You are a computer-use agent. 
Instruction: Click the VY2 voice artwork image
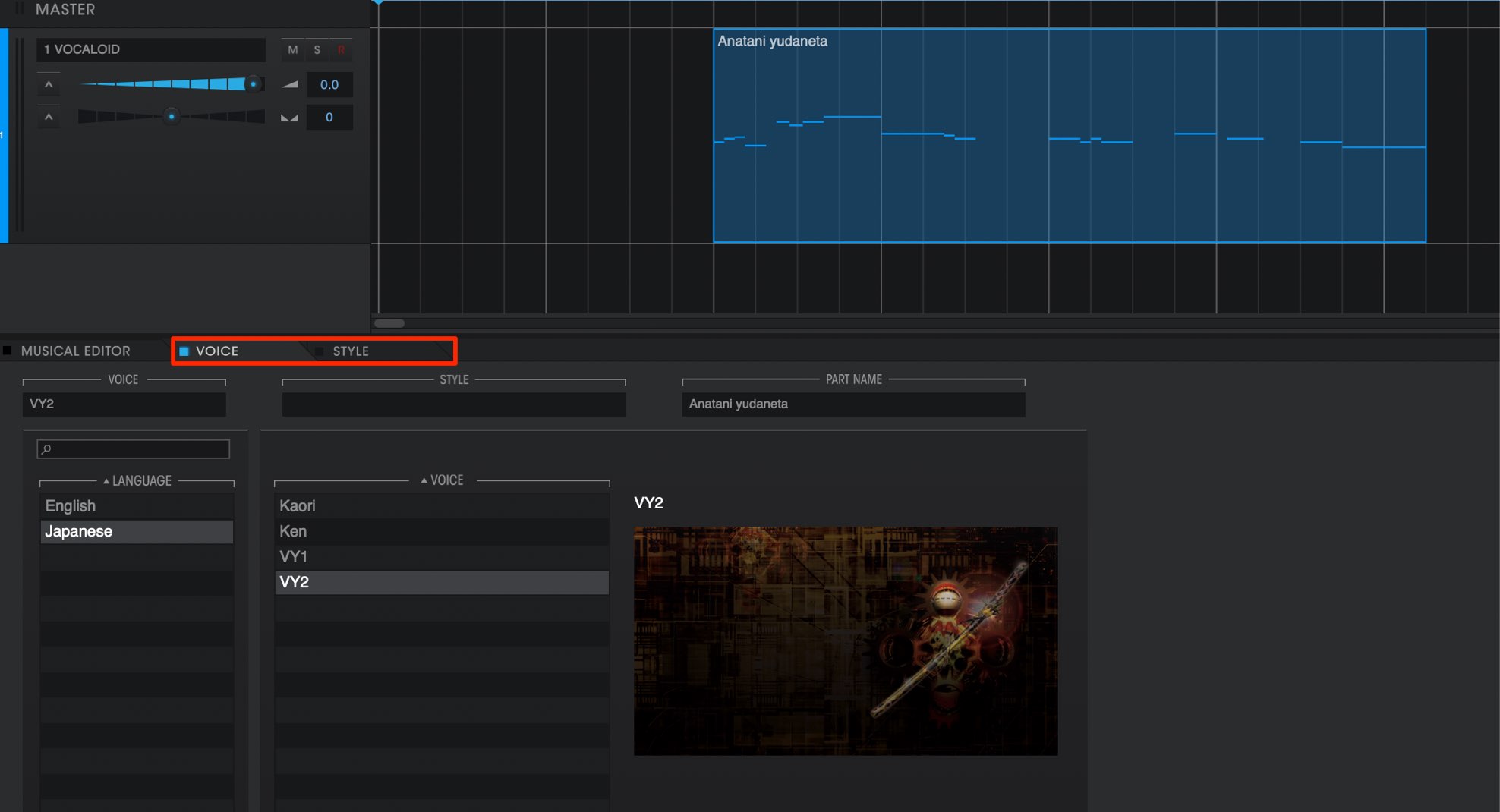pos(846,641)
